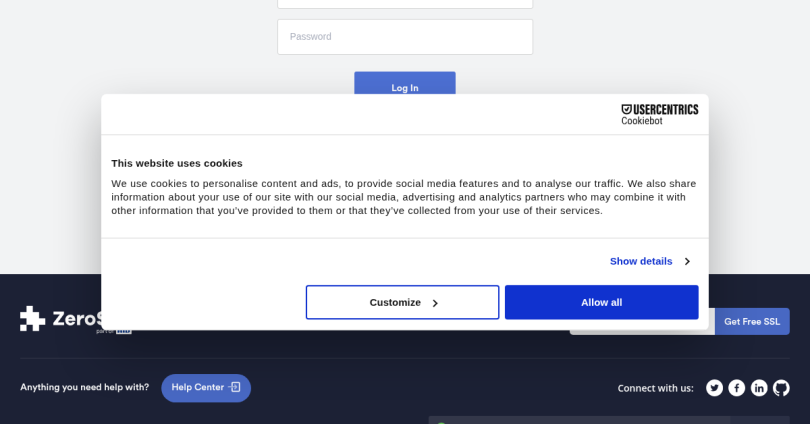Screen dimensions: 810x424
Task: Click the chevron arrow on Customize button
Action: point(435,303)
